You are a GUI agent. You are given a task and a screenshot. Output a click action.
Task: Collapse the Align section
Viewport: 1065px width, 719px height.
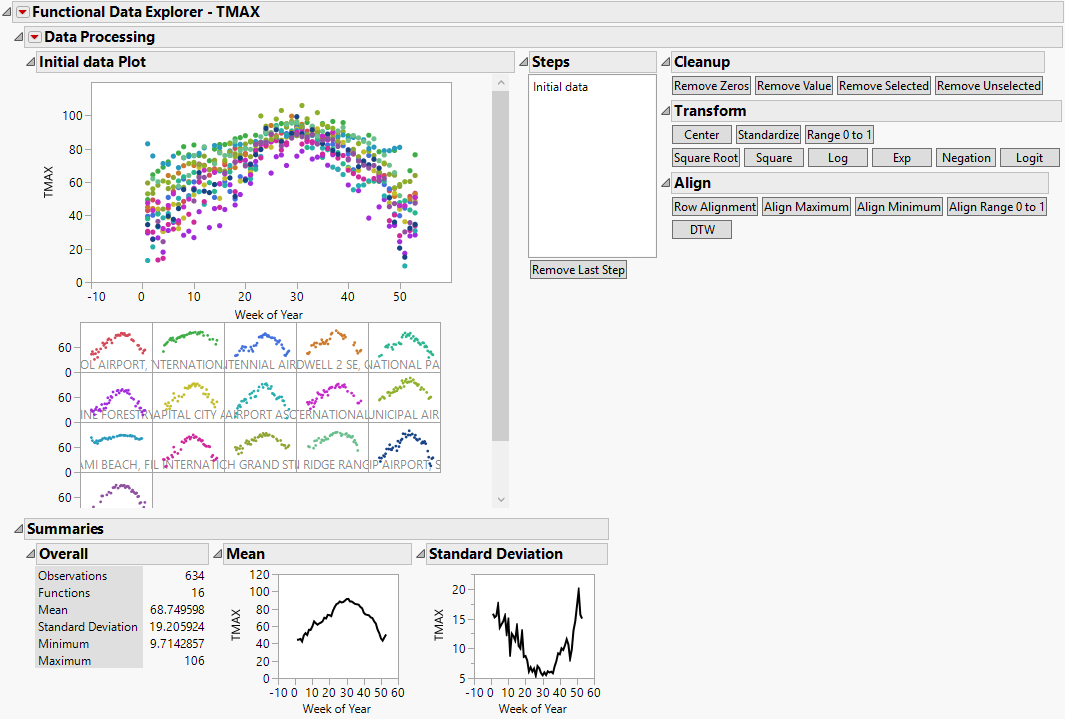pos(665,183)
